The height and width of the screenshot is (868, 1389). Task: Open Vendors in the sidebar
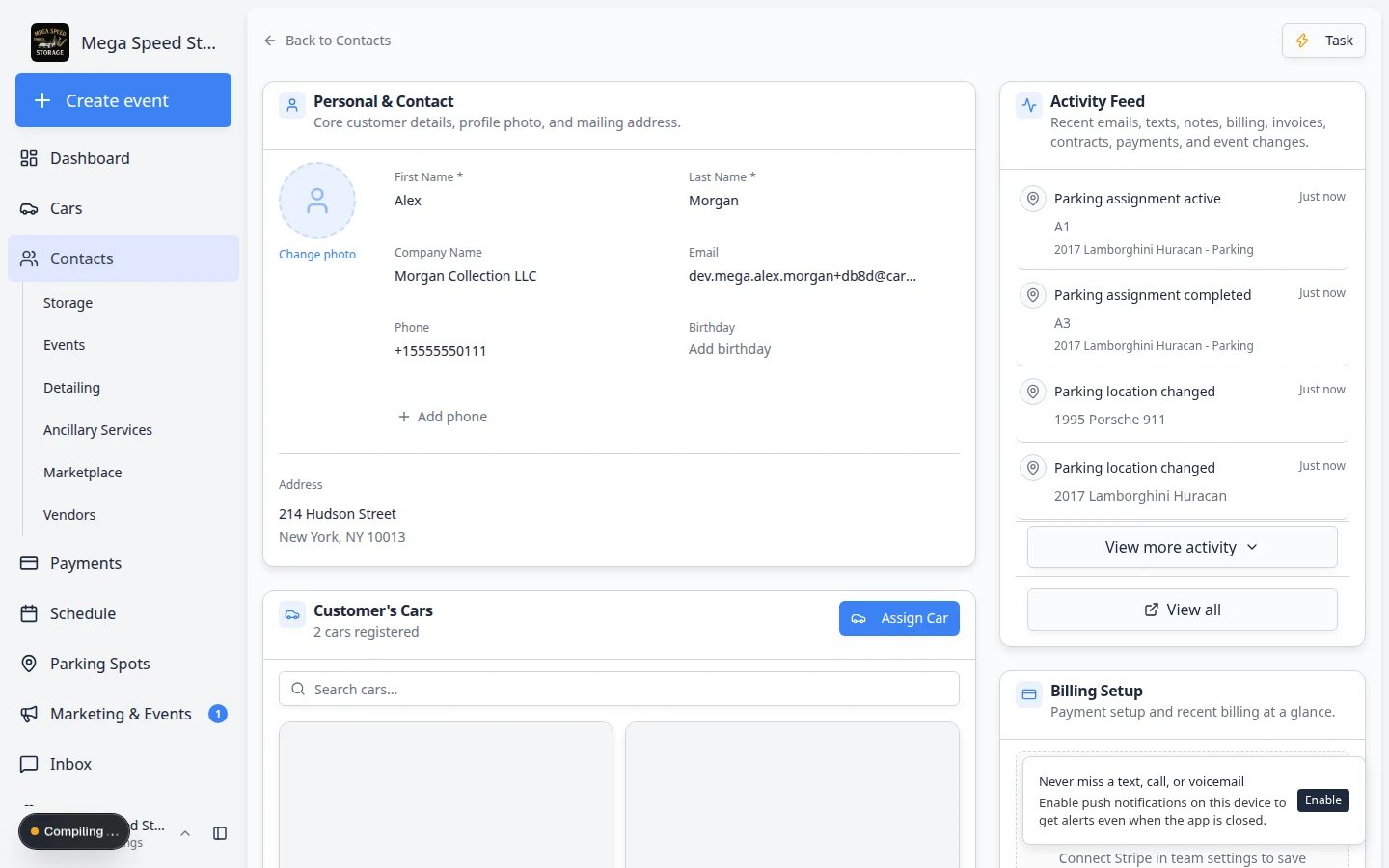click(x=69, y=515)
